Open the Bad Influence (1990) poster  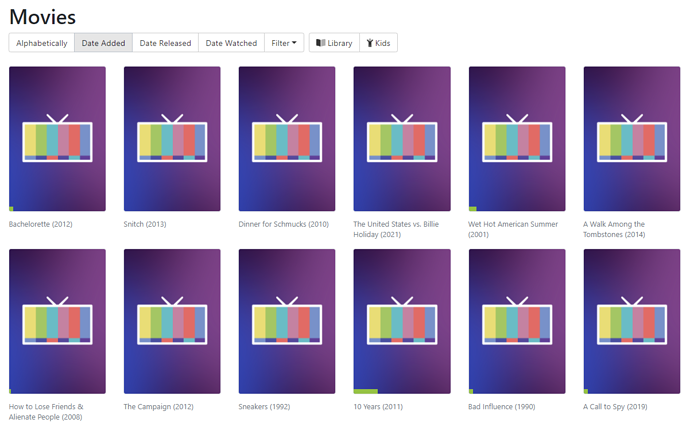pyautogui.click(x=517, y=321)
